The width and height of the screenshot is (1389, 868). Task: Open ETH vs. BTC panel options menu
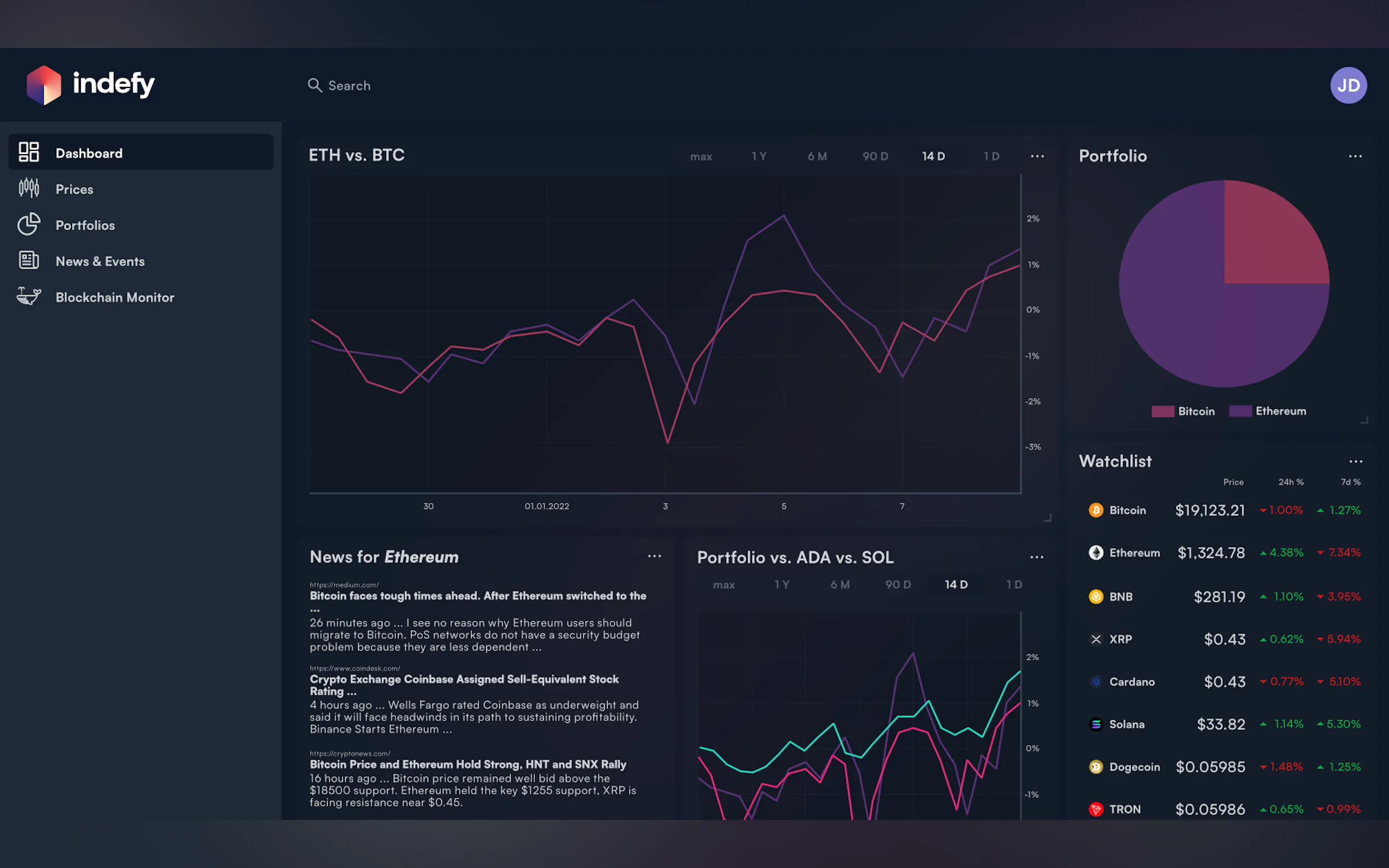click(x=1037, y=156)
